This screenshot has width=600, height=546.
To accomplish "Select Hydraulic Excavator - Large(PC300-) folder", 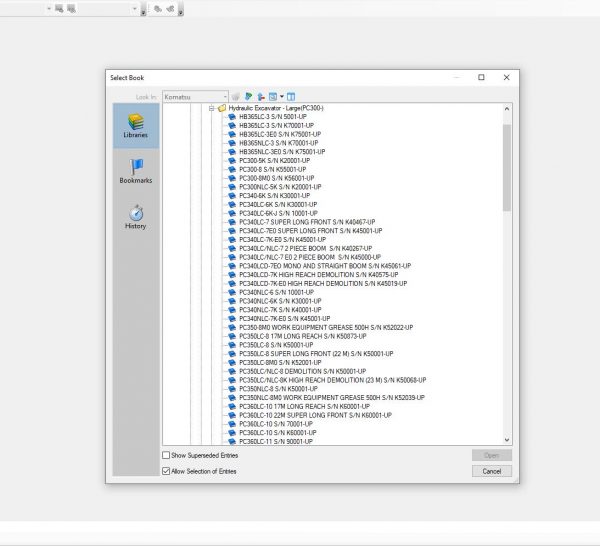I will coord(276,108).
